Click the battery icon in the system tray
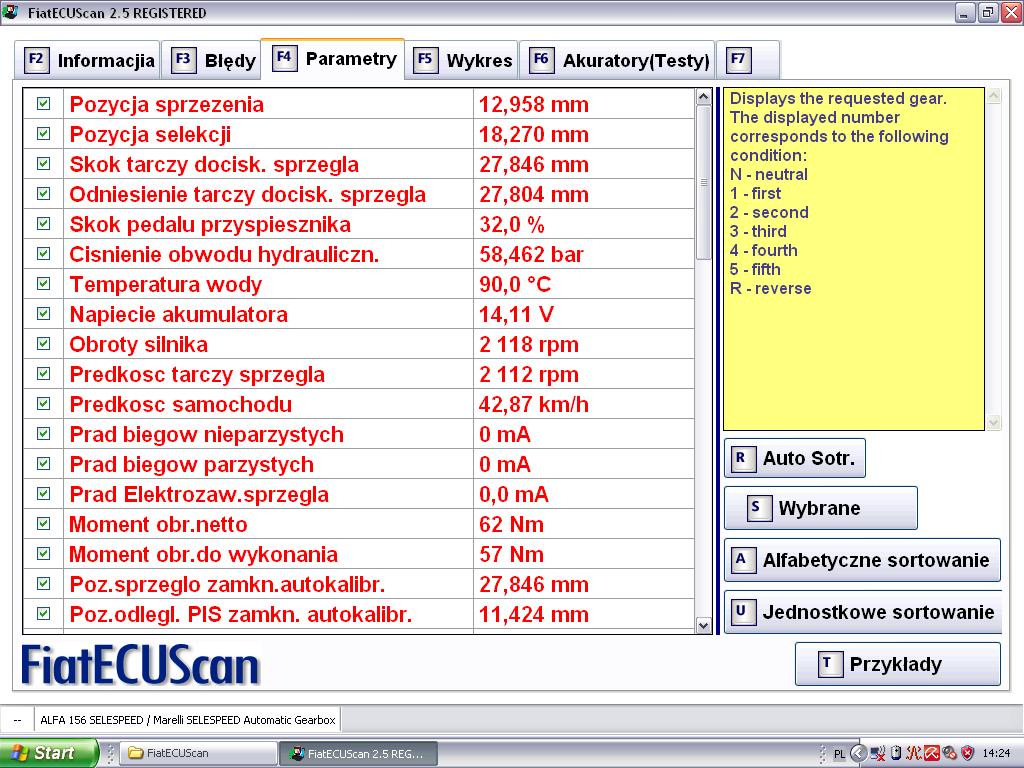The image size is (1024, 768). point(896,754)
